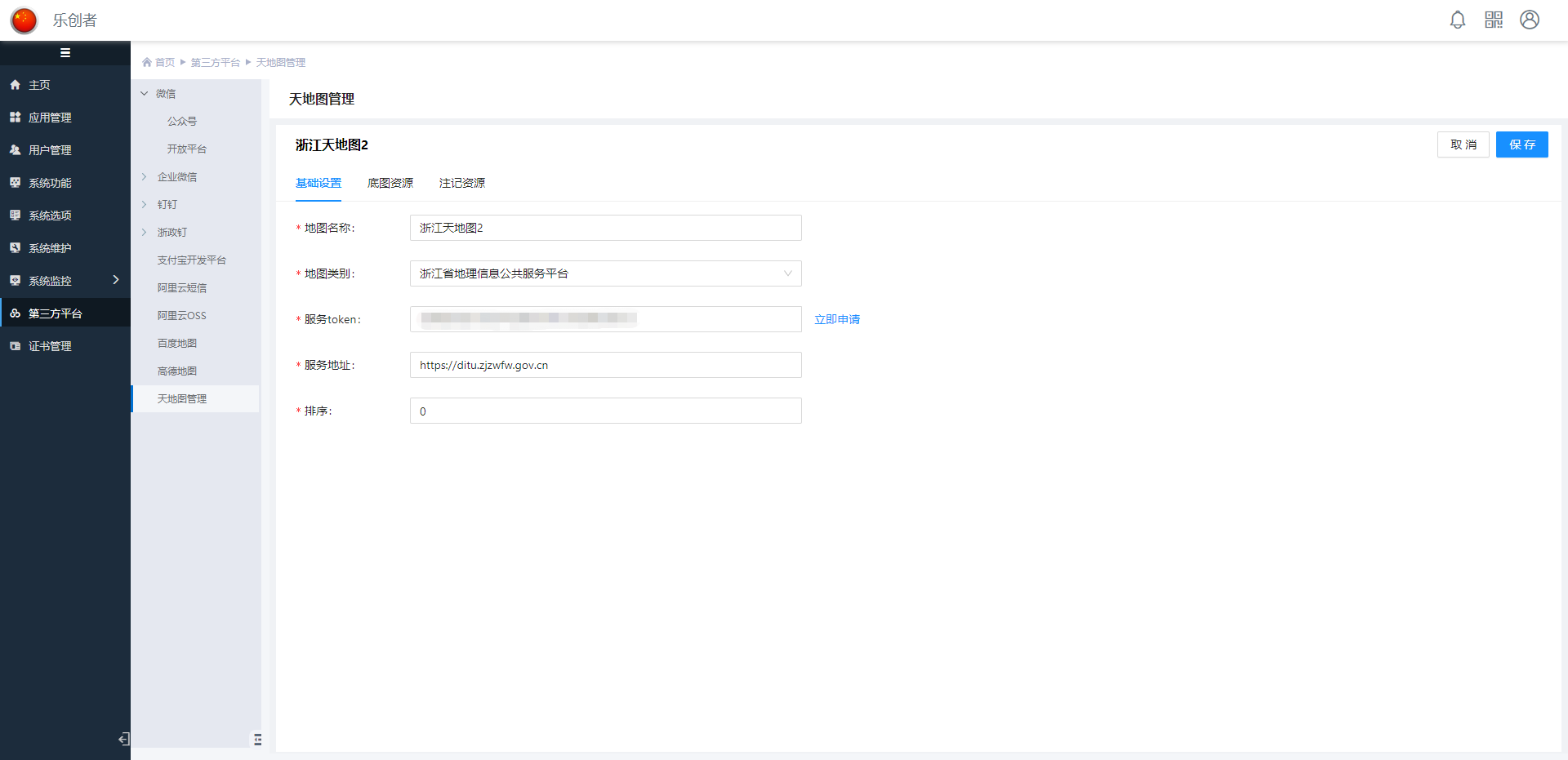
Task: Switch to the 底图资源 tab
Action: pos(390,183)
